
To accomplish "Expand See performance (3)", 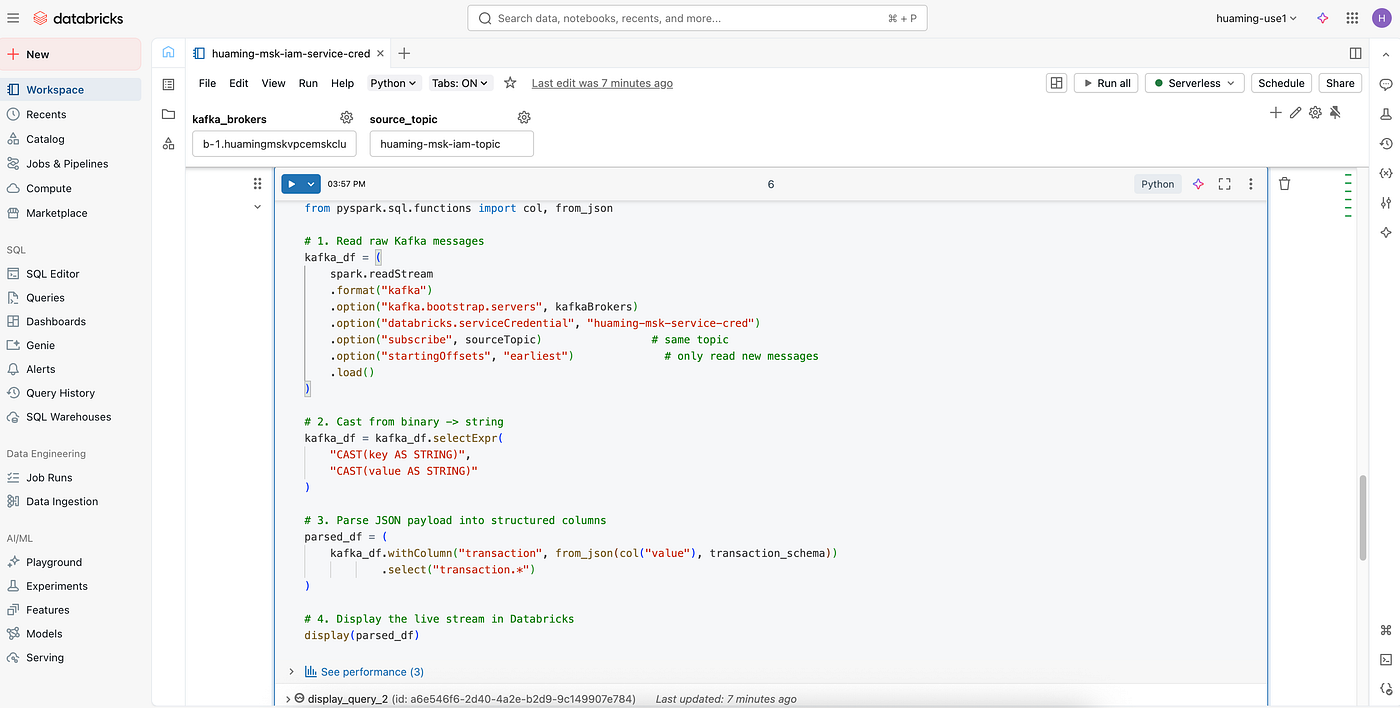I will [x=364, y=672].
